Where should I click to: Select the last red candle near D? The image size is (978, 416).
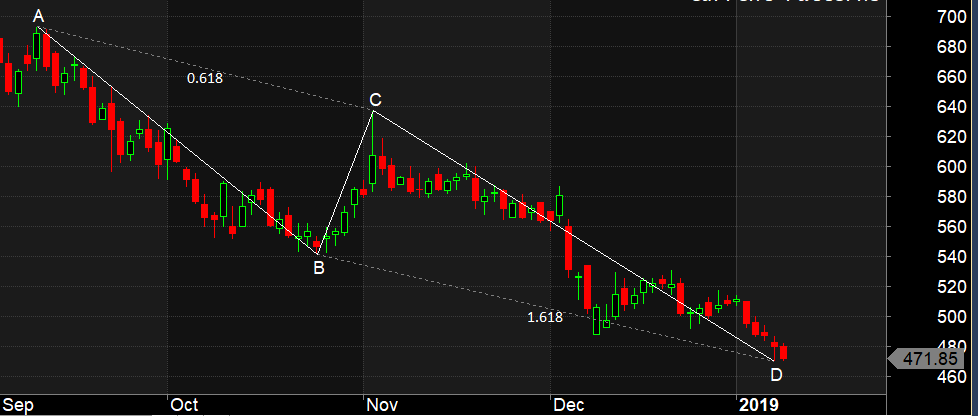pyautogui.click(x=783, y=352)
